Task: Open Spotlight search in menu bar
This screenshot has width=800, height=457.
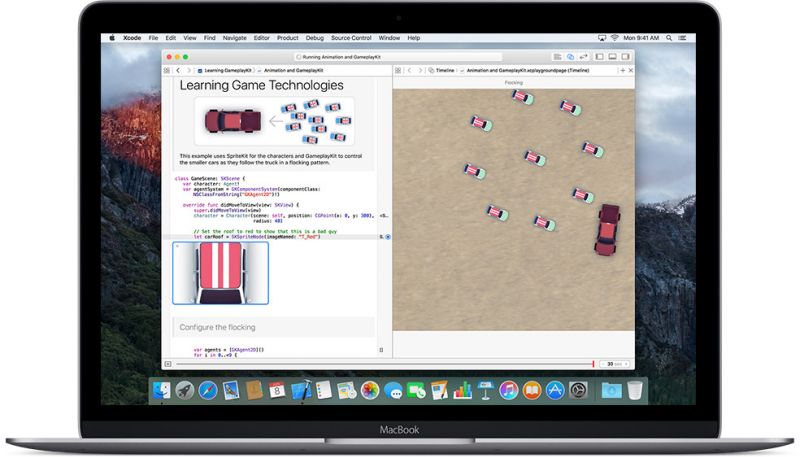Action: pos(669,38)
